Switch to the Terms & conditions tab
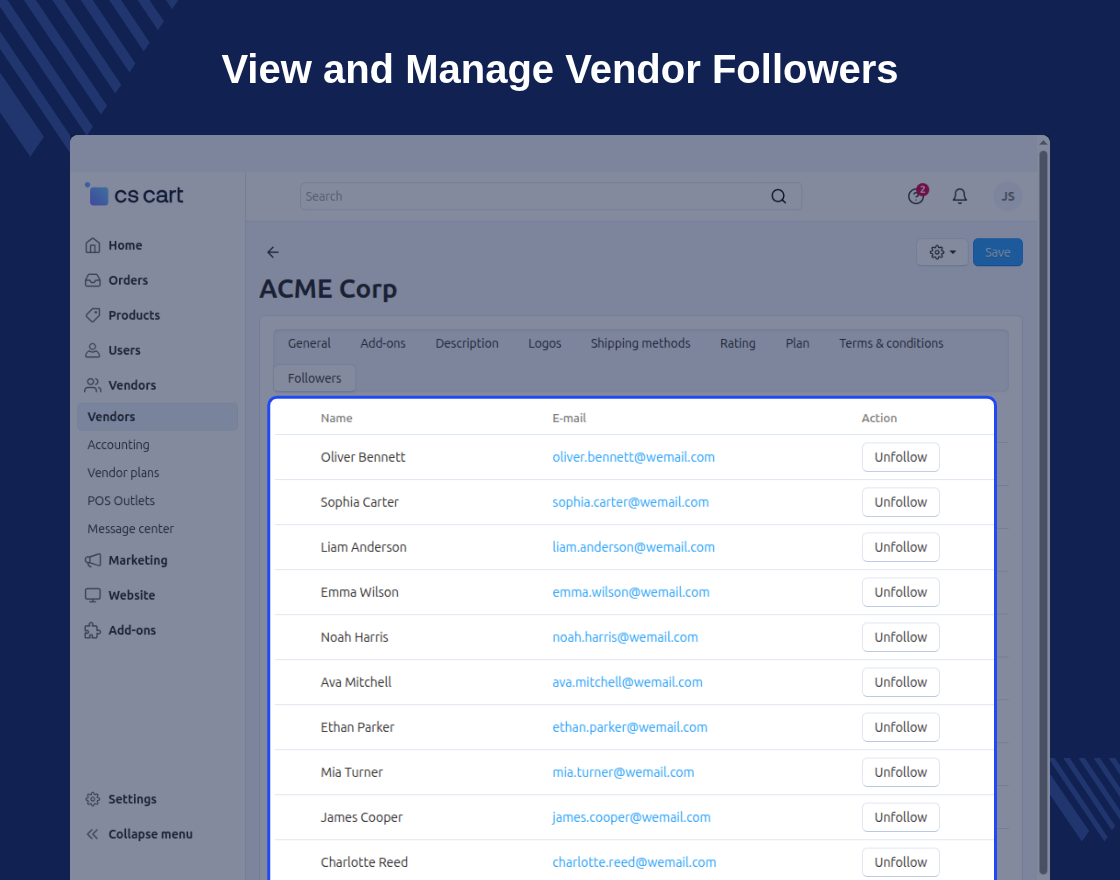 pyautogui.click(x=891, y=343)
